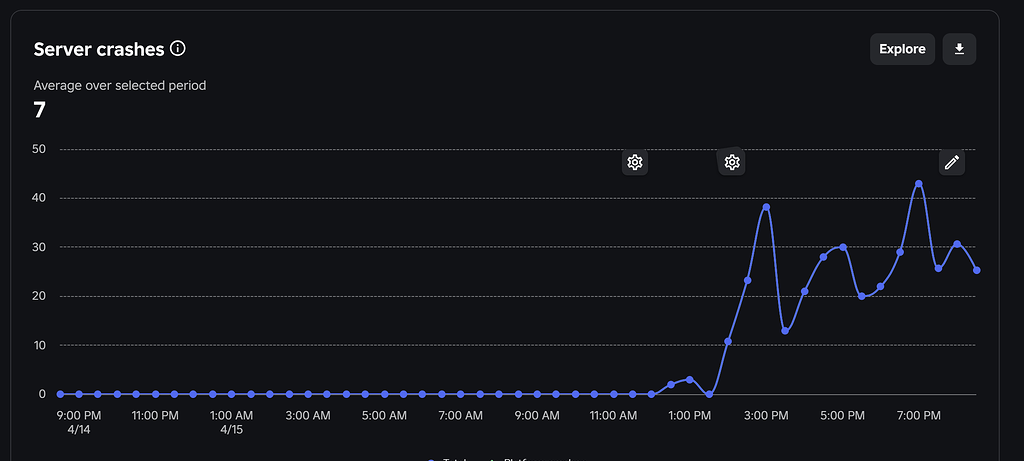Image resolution: width=1024 pixels, height=461 pixels.
Task: Open the gear annotation near 2:00 PM
Action: tap(731, 162)
